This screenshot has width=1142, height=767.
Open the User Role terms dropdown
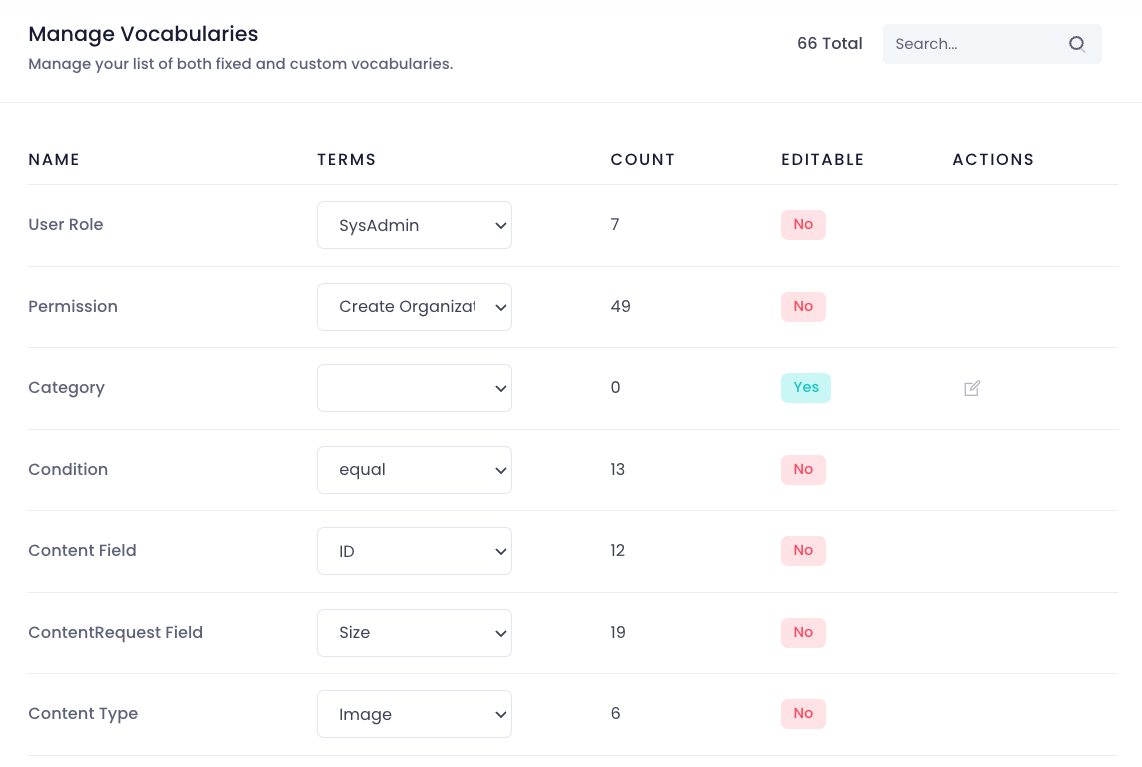(414, 225)
